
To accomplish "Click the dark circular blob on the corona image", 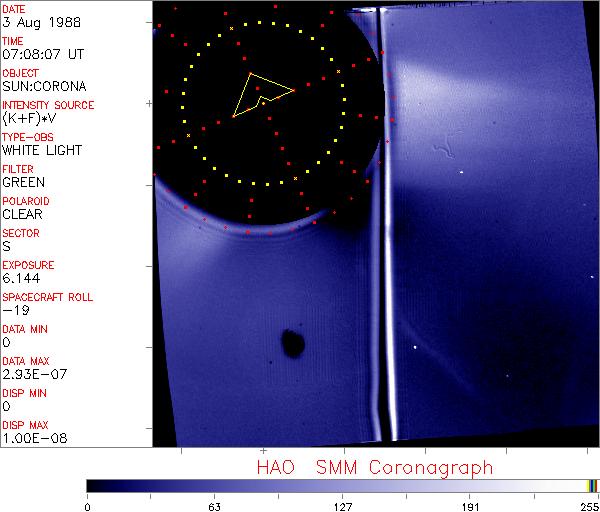I will click(x=293, y=344).
